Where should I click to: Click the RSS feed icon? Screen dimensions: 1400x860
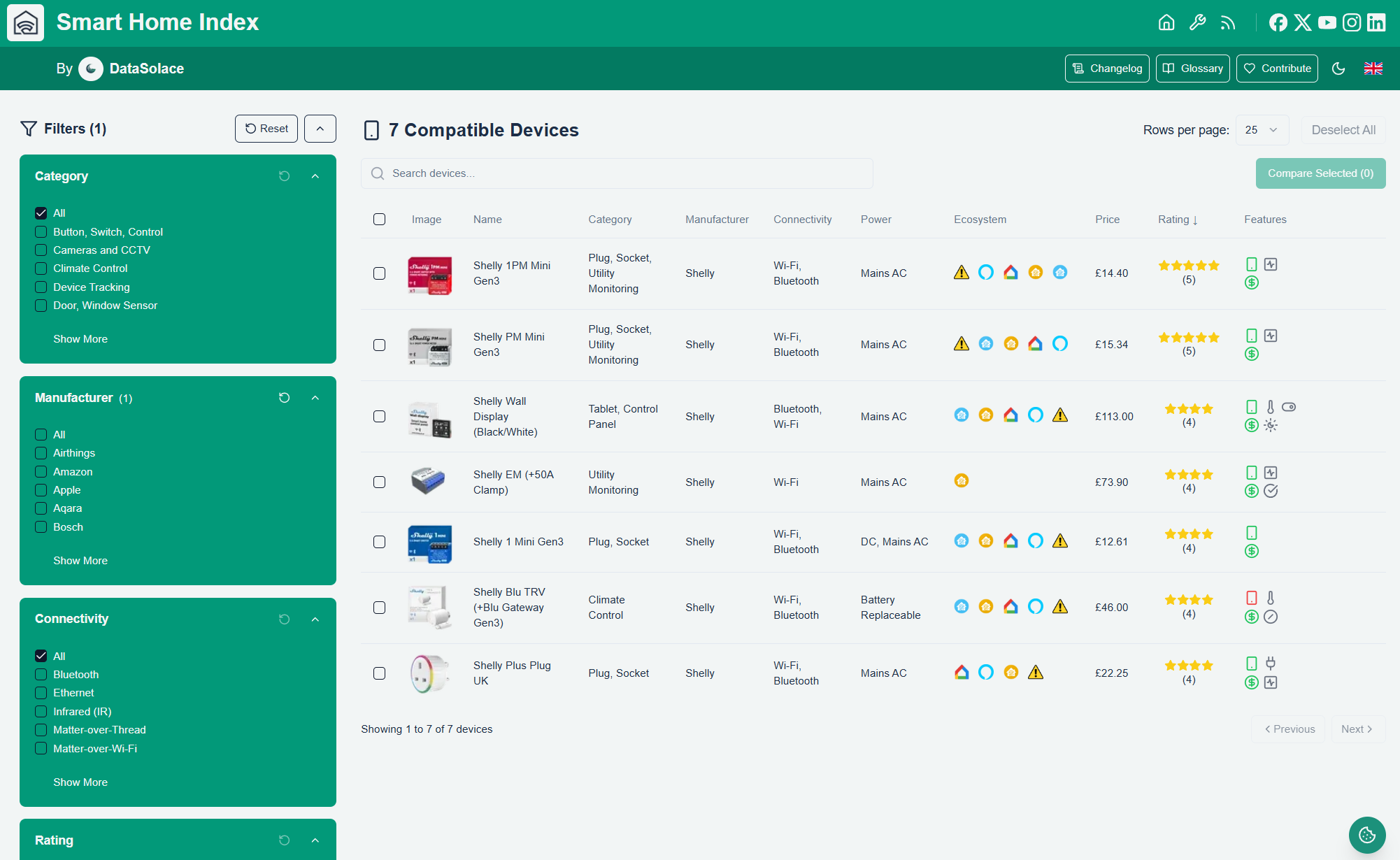(1228, 22)
